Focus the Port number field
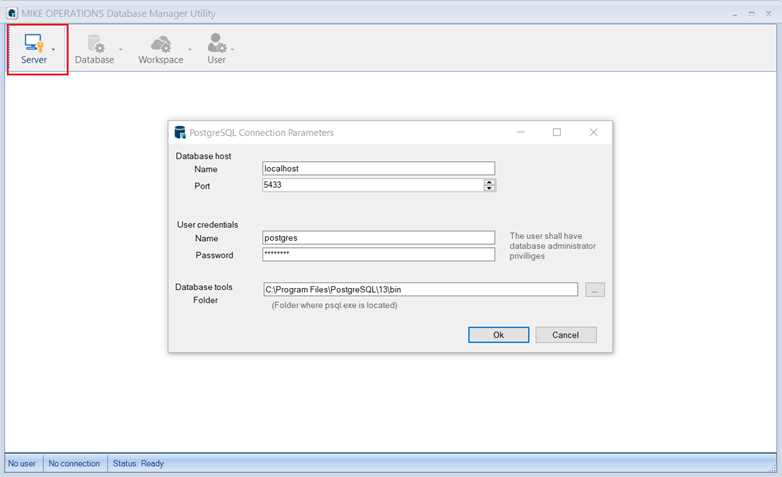This screenshot has width=782, height=477. coord(373,185)
